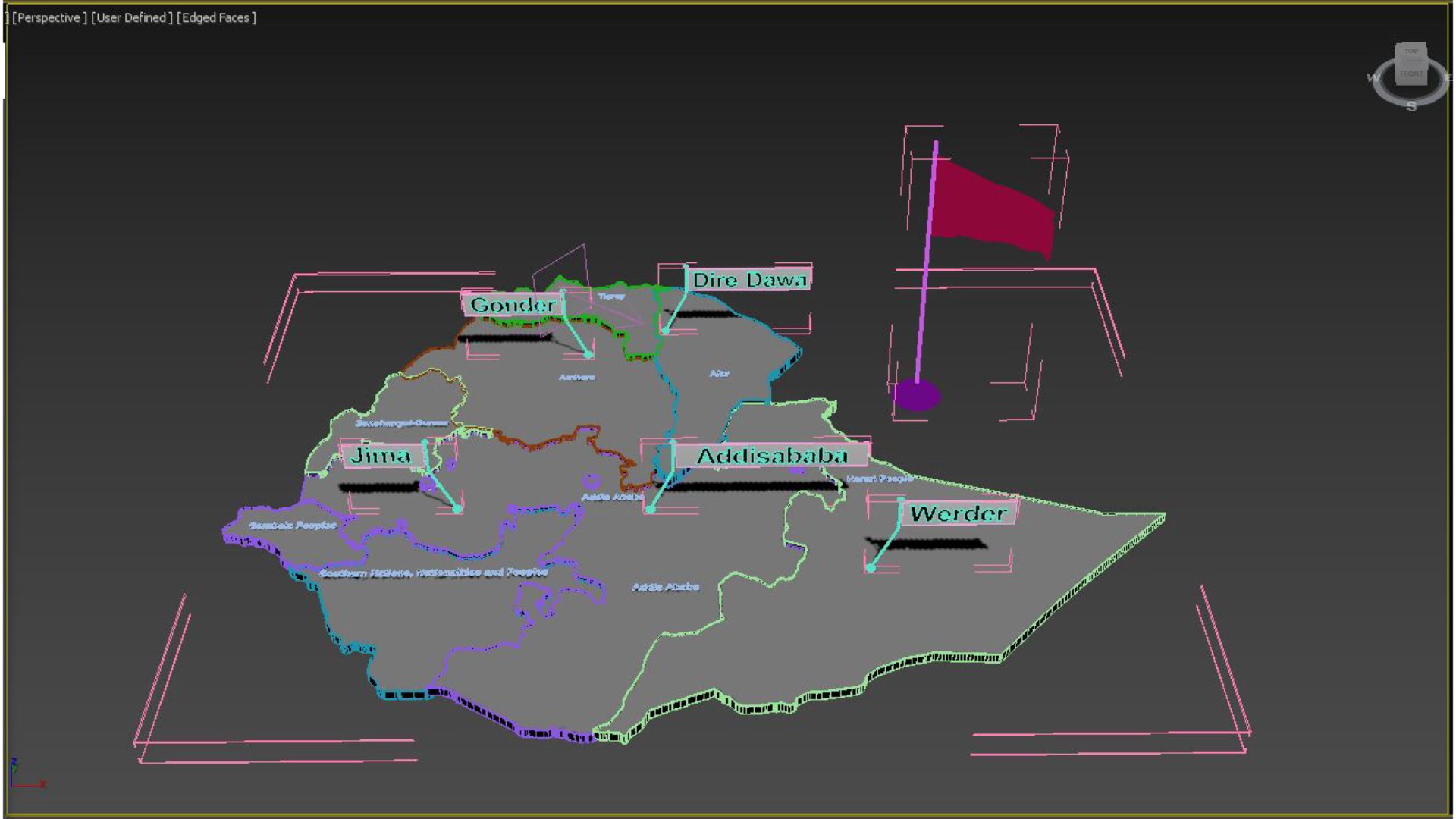Open the [Perspective] viewport menu
This screenshot has width=1456, height=819.
(x=49, y=17)
